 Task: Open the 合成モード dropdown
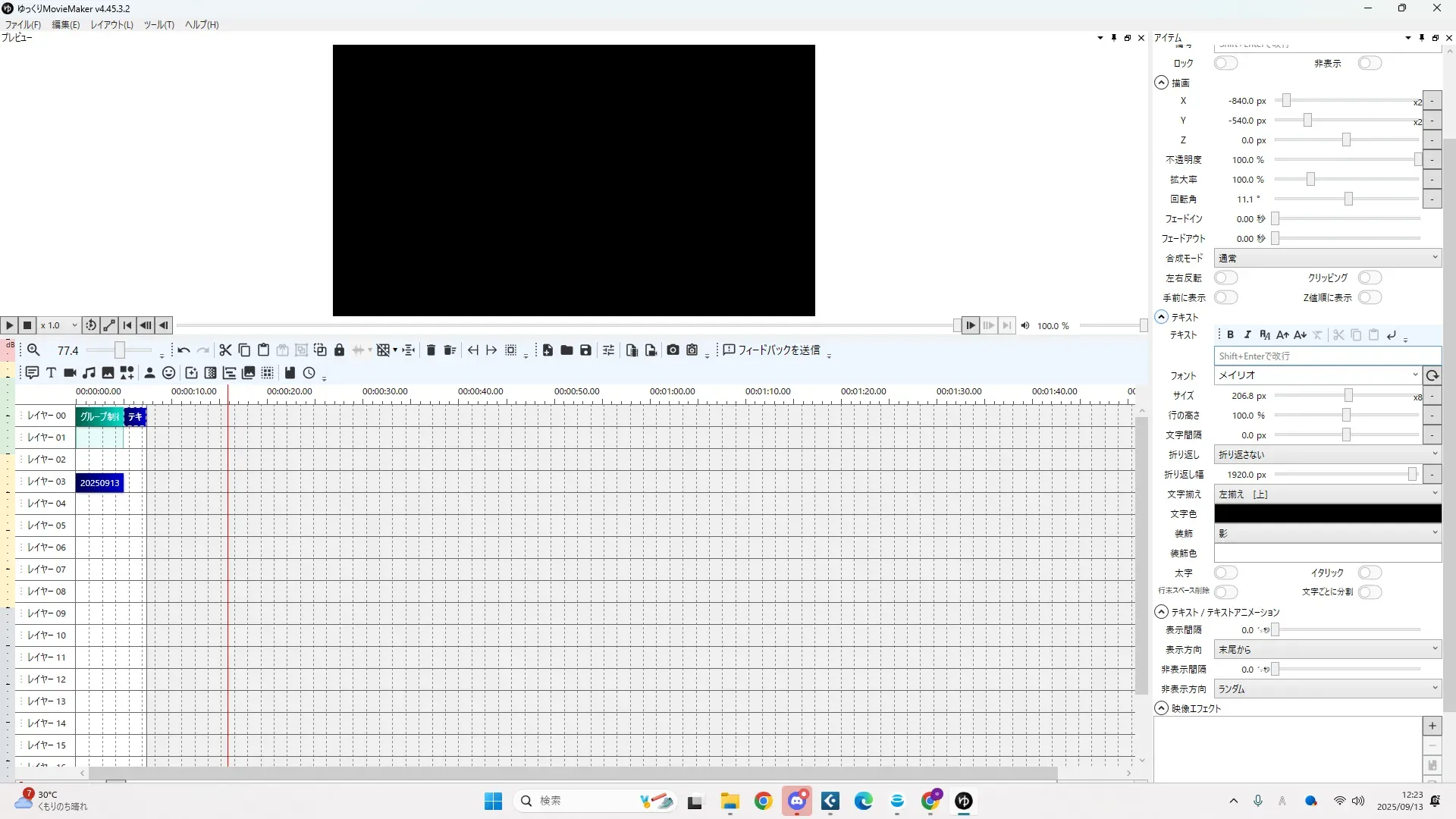1327,259
